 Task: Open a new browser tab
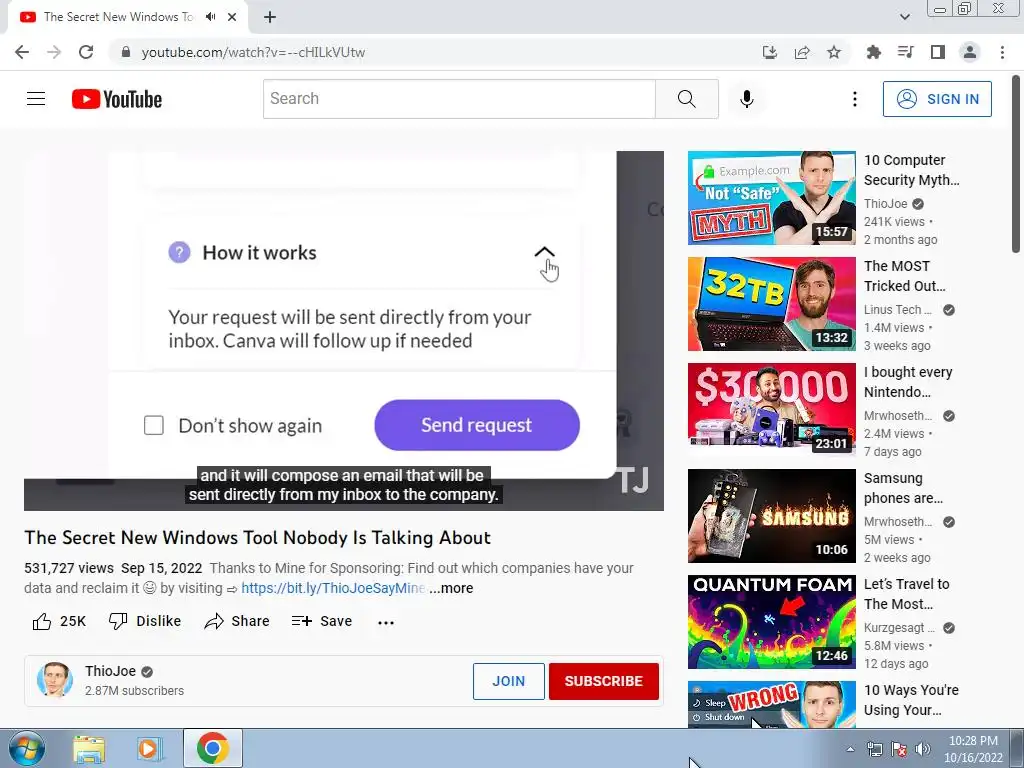click(x=270, y=17)
